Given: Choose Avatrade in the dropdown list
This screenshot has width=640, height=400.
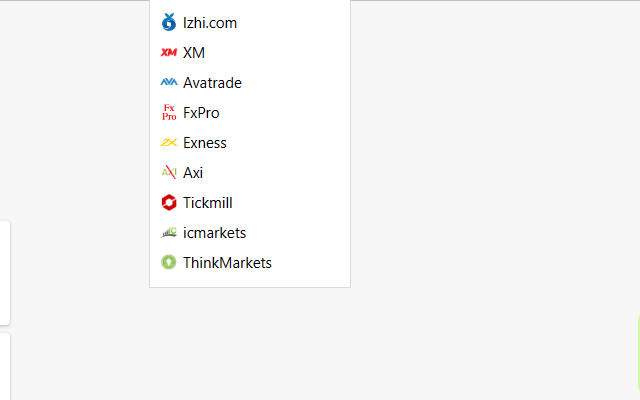Looking at the screenshot, I should [212, 83].
